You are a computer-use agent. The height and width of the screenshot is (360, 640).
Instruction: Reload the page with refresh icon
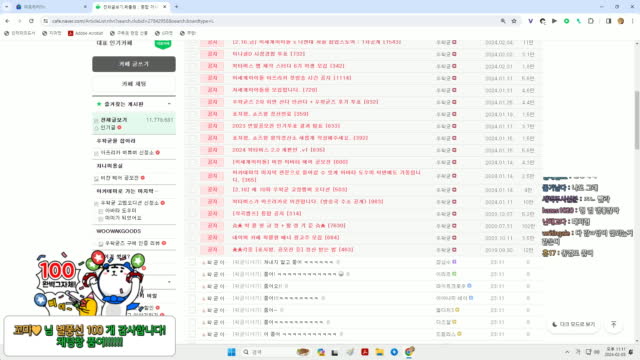(31, 21)
